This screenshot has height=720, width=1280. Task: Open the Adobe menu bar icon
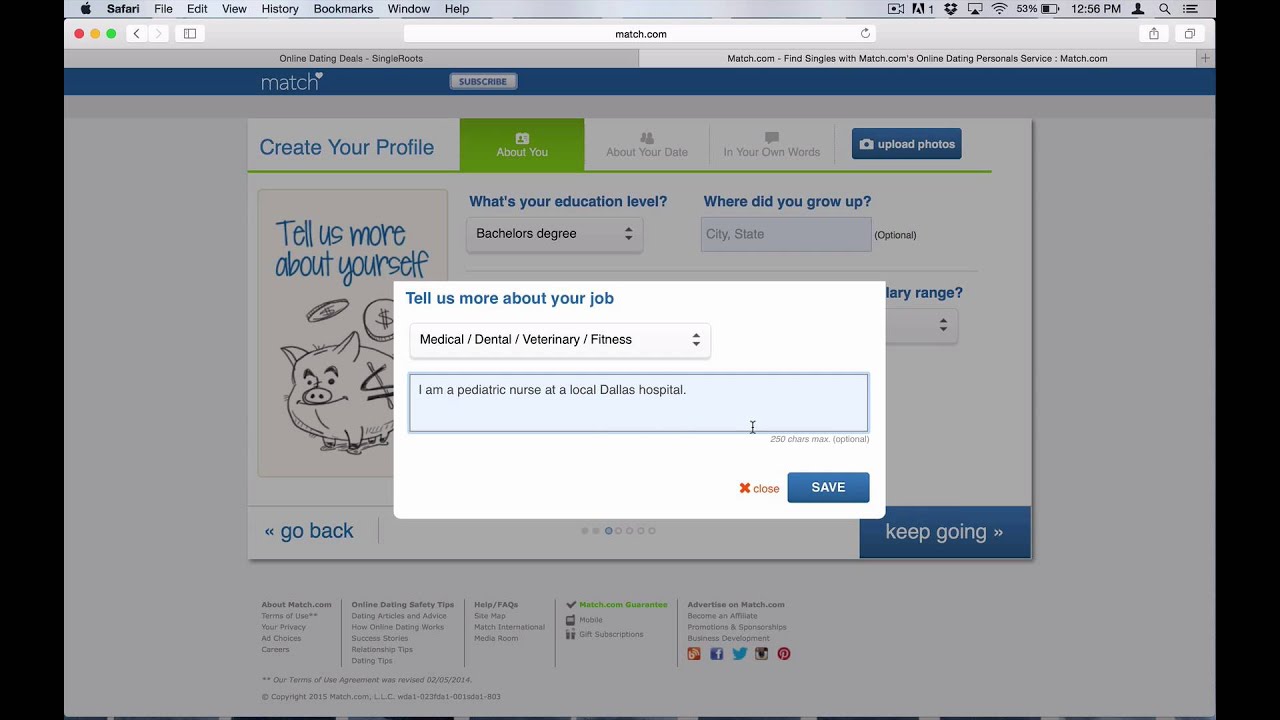click(923, 9)
